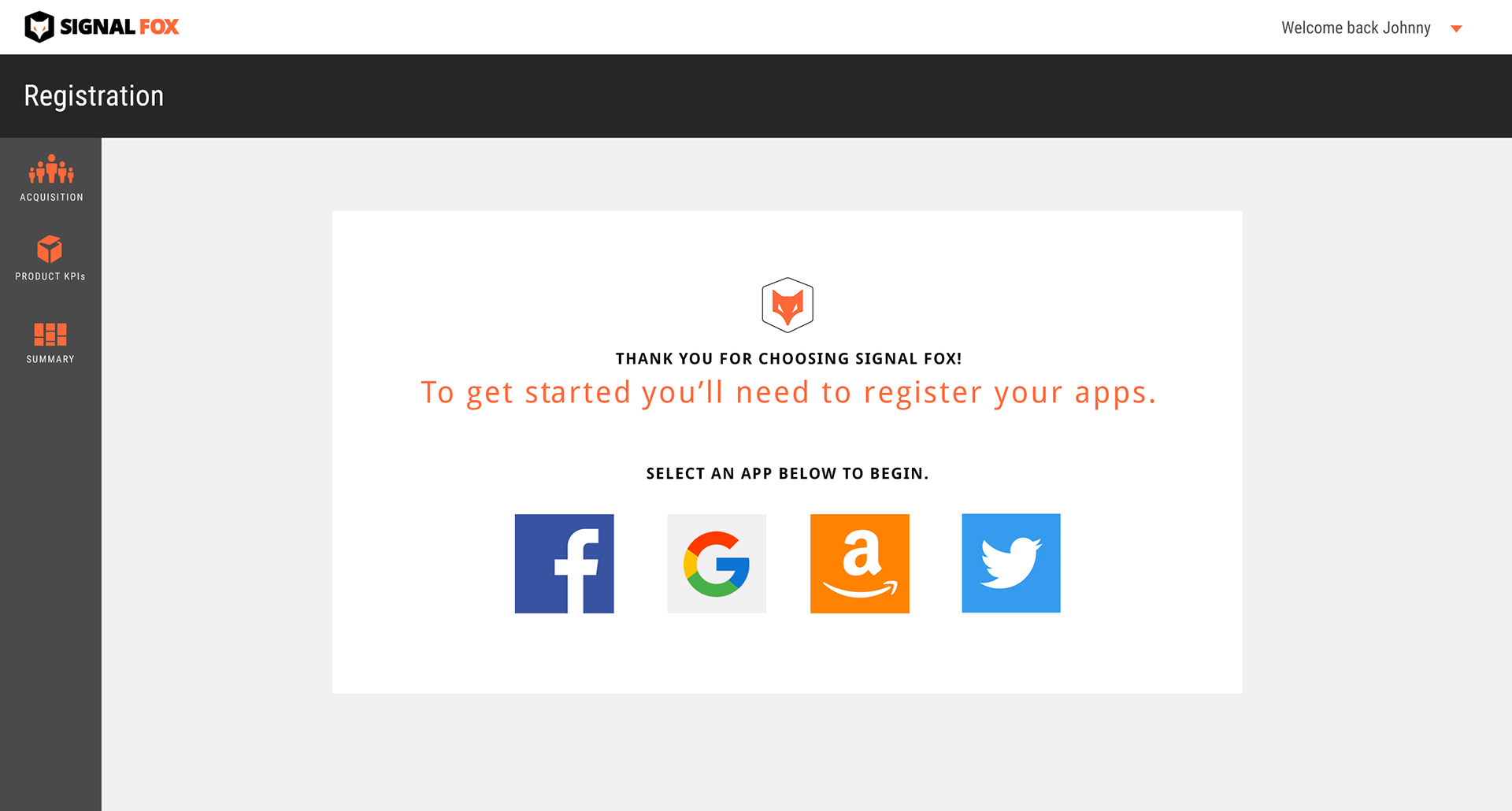
Task: Expand the orange user menu arrow
Action: pyautogui.click(x=1457, y=28)
